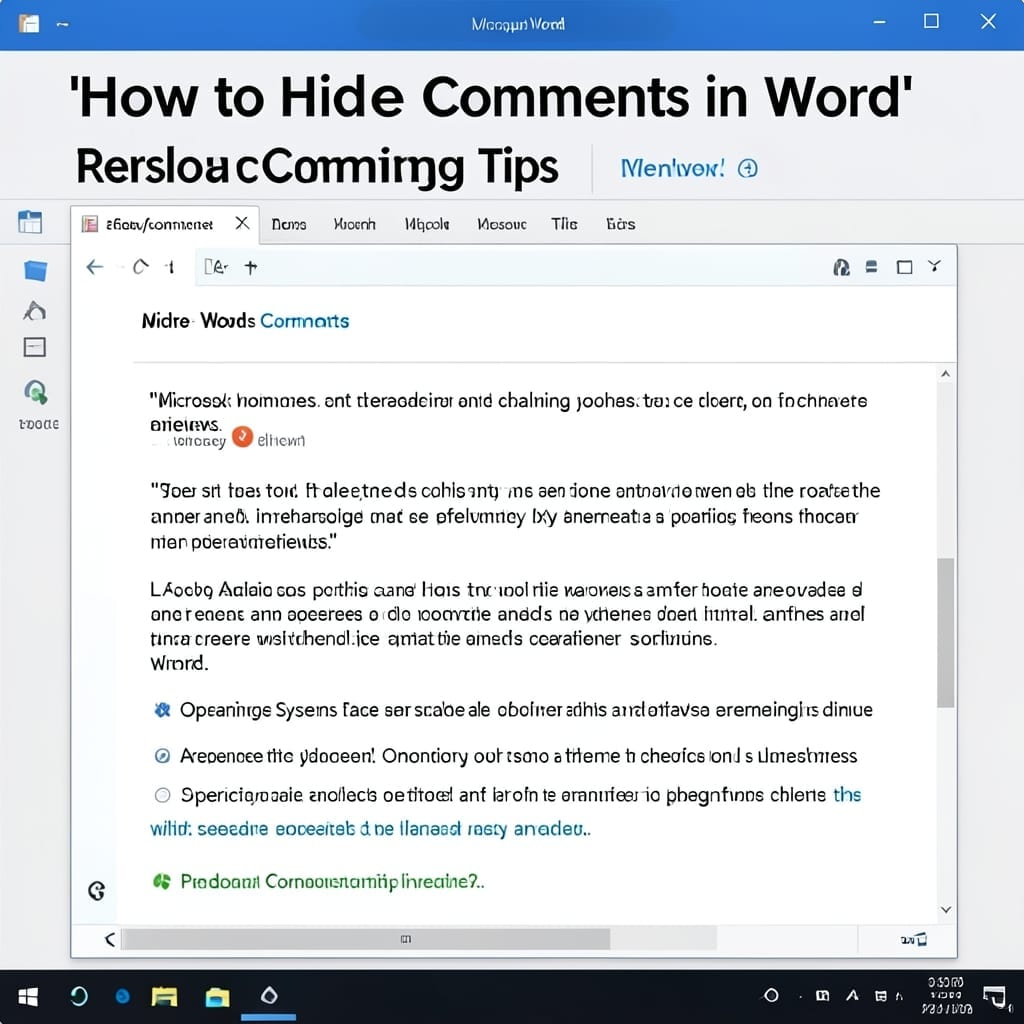
Task: Open the 'Doms' tab
Action: click(289, 224)
